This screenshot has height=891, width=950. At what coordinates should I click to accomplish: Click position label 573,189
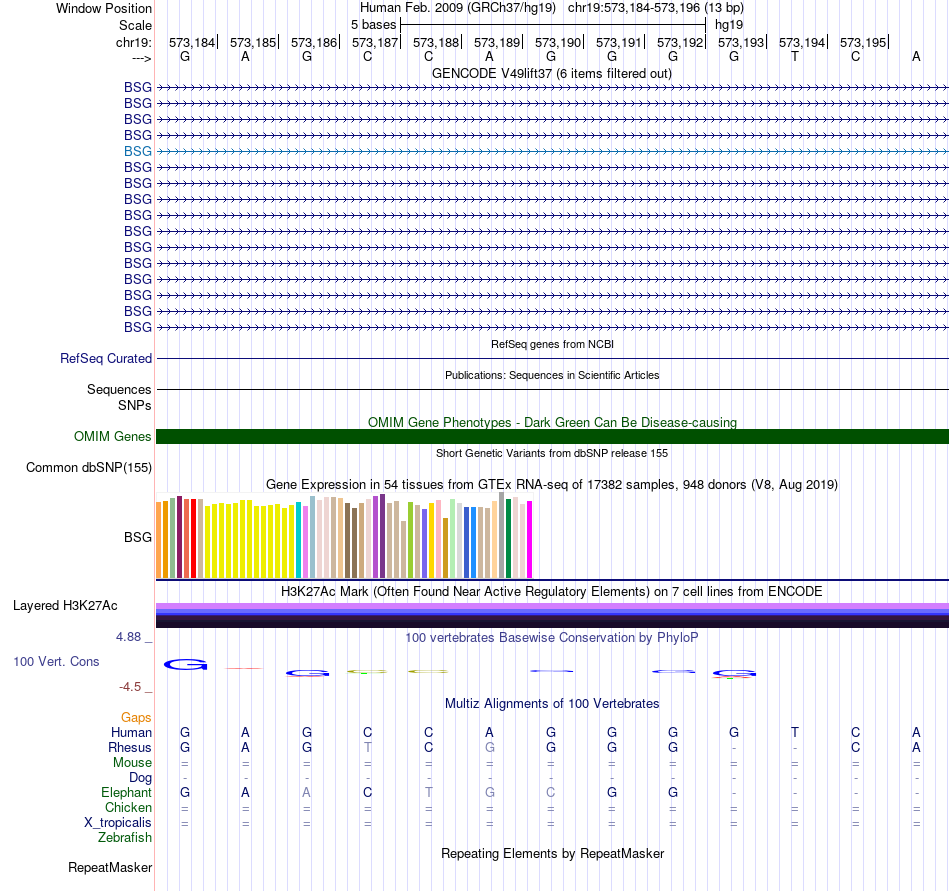pyautogui.click(x=497, y=42)
